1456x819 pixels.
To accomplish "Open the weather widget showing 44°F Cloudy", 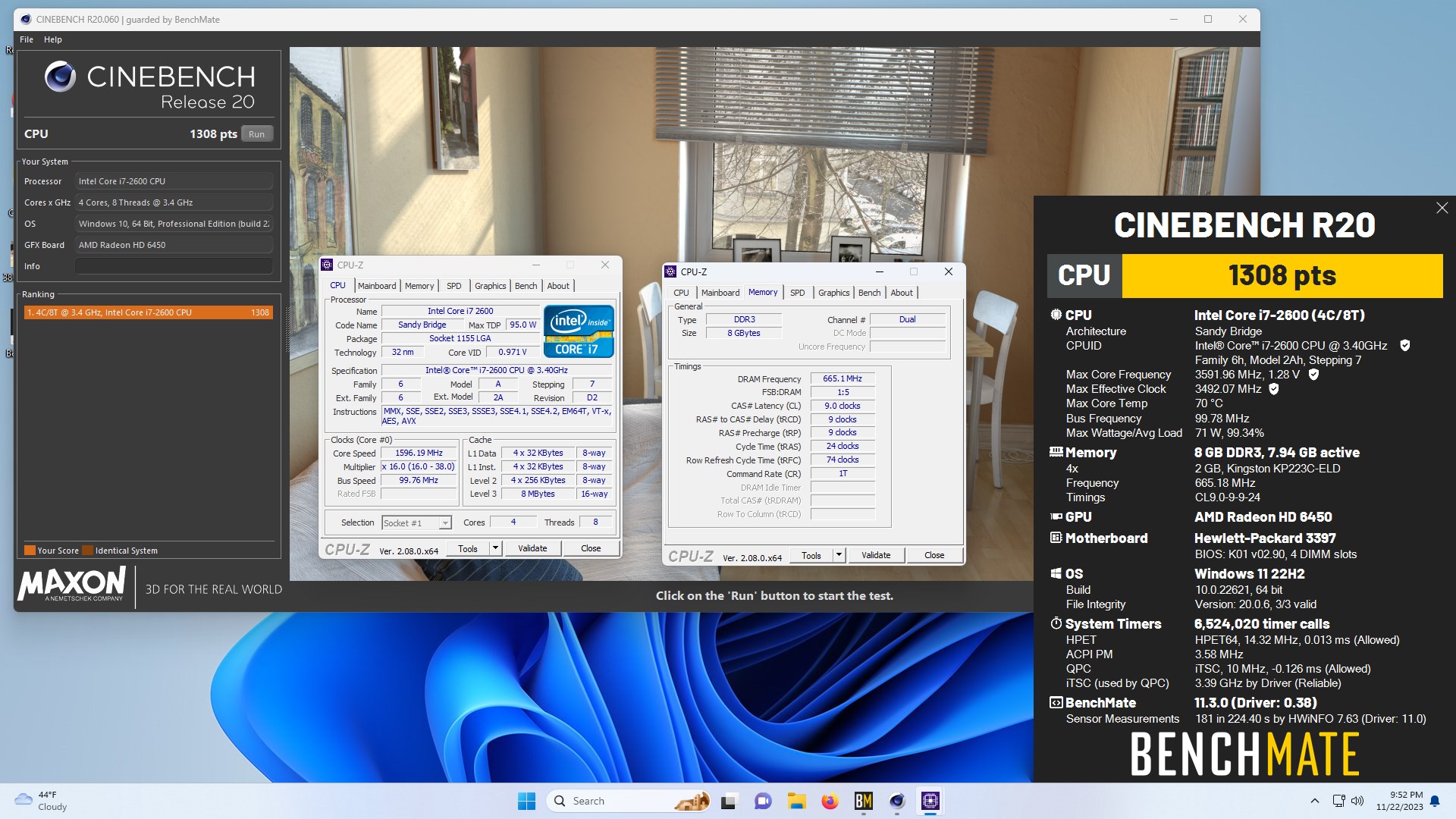I will [41, 801].
